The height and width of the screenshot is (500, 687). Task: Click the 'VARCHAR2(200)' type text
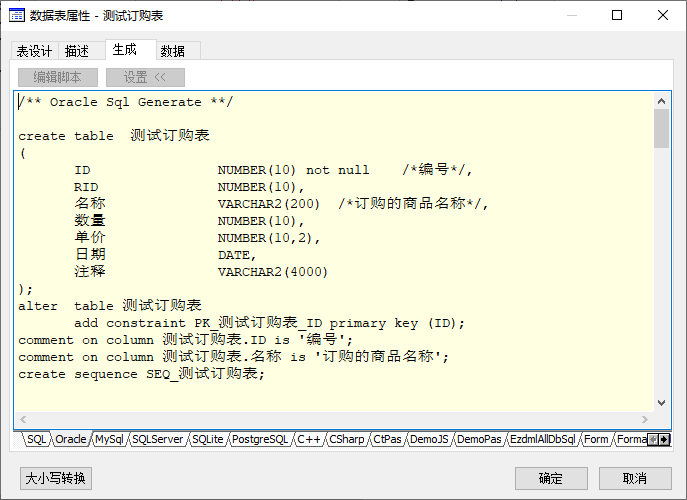(x=269, y=204)
